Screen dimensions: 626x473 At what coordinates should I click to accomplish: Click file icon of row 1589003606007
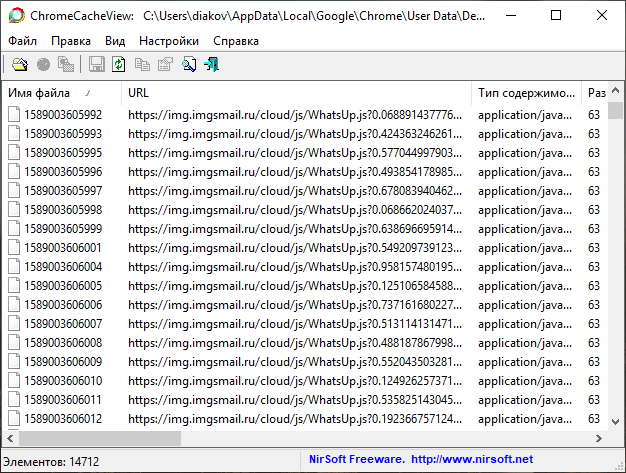coord(14,324)
